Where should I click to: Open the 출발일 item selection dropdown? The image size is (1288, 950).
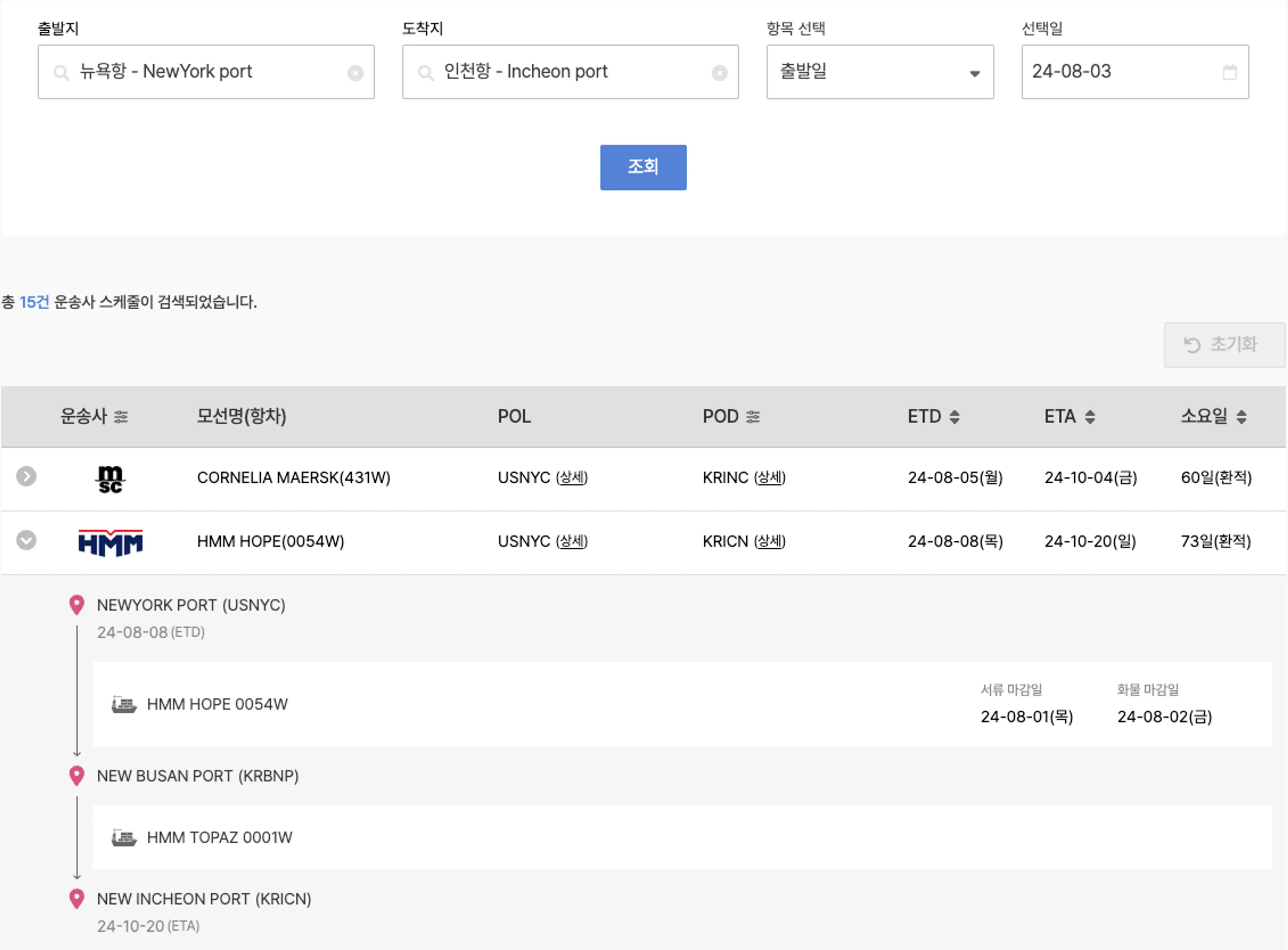point(880,72)
